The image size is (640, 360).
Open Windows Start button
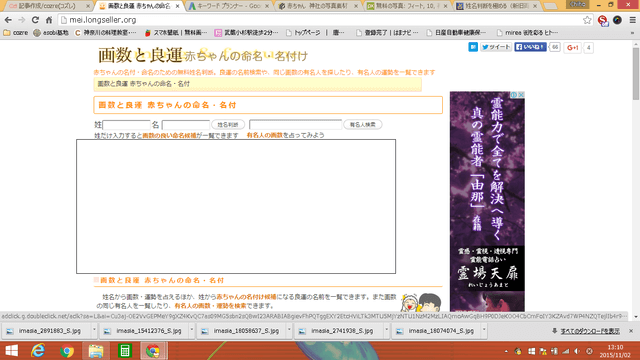pos(11,351)
